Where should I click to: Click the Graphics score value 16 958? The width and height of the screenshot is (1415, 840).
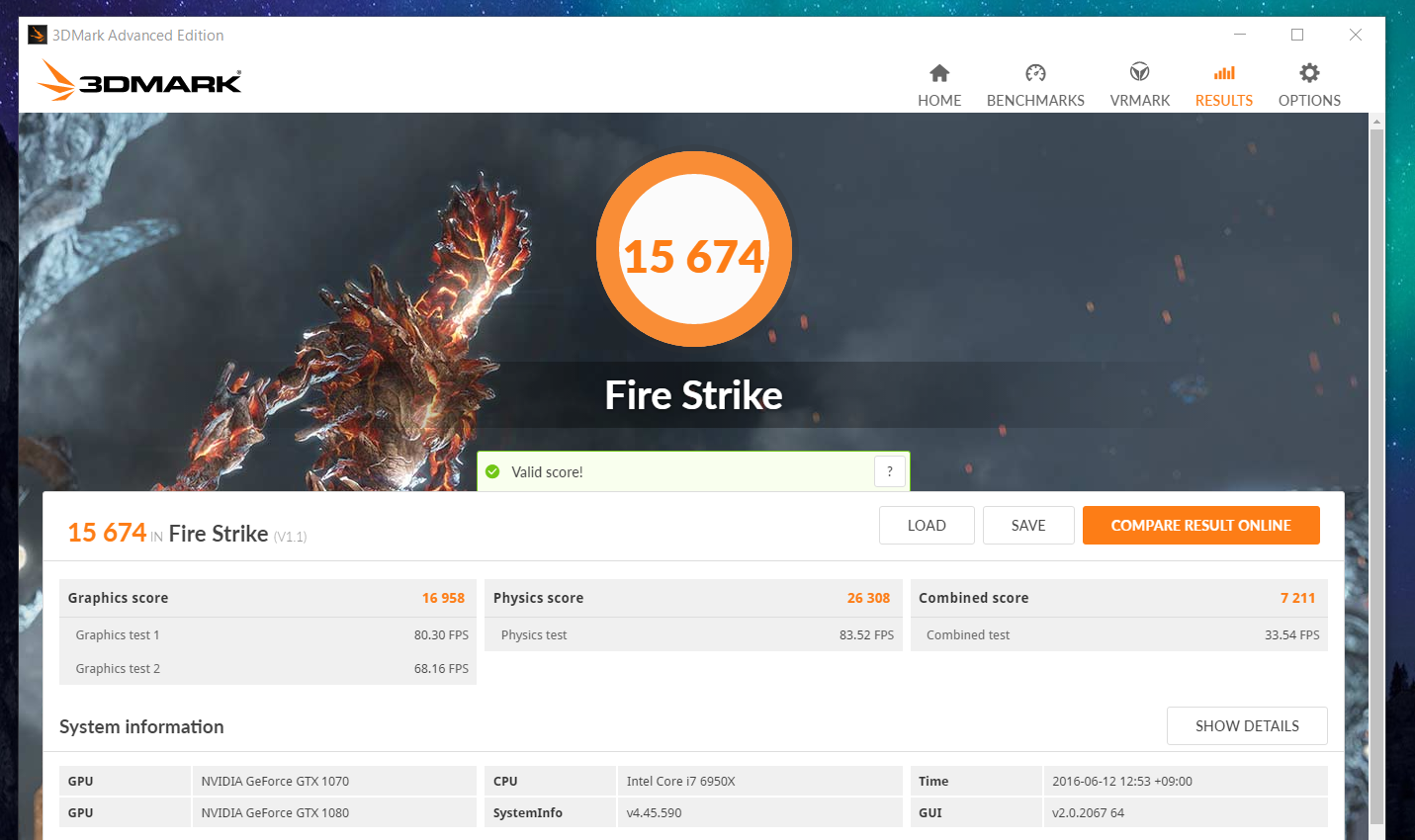click(x=443, y=598)
